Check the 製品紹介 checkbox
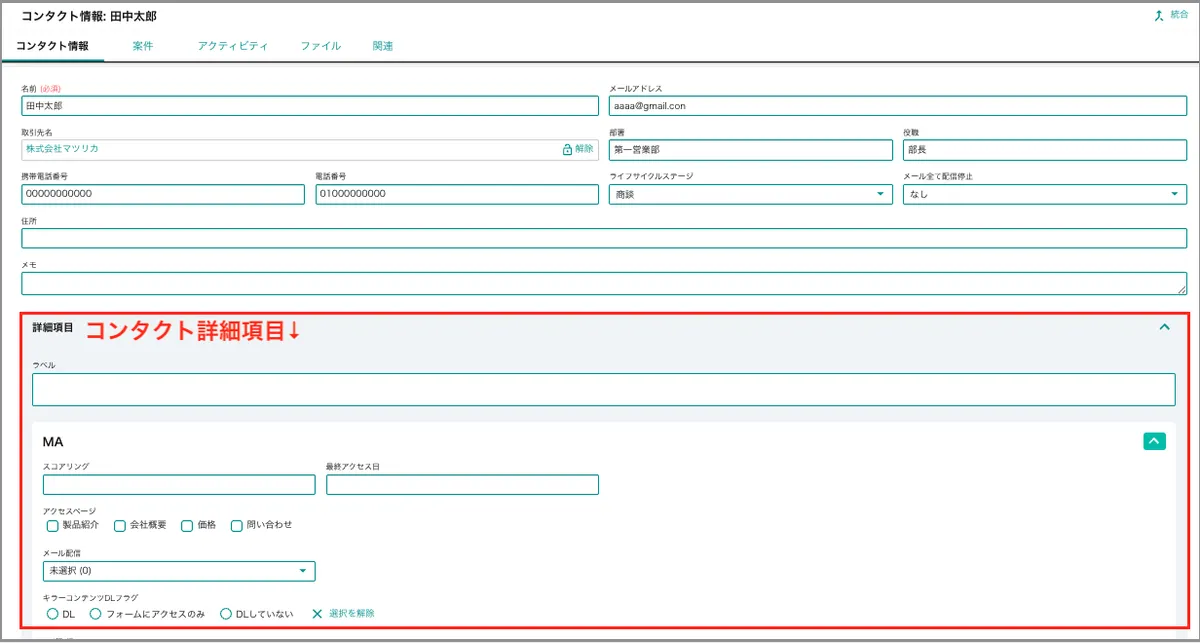1200x643 pixels. [x=53, y=525]
